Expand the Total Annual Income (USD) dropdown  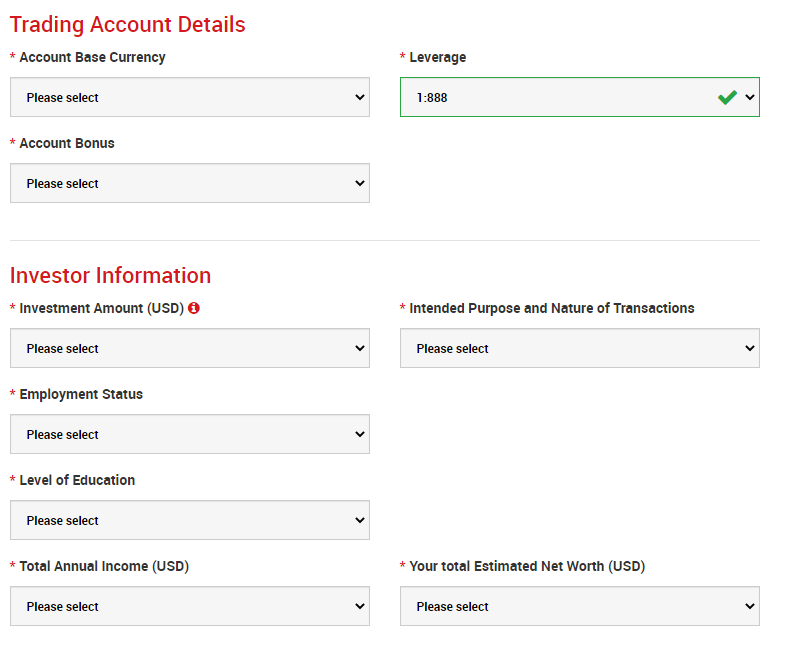[190, 606]
